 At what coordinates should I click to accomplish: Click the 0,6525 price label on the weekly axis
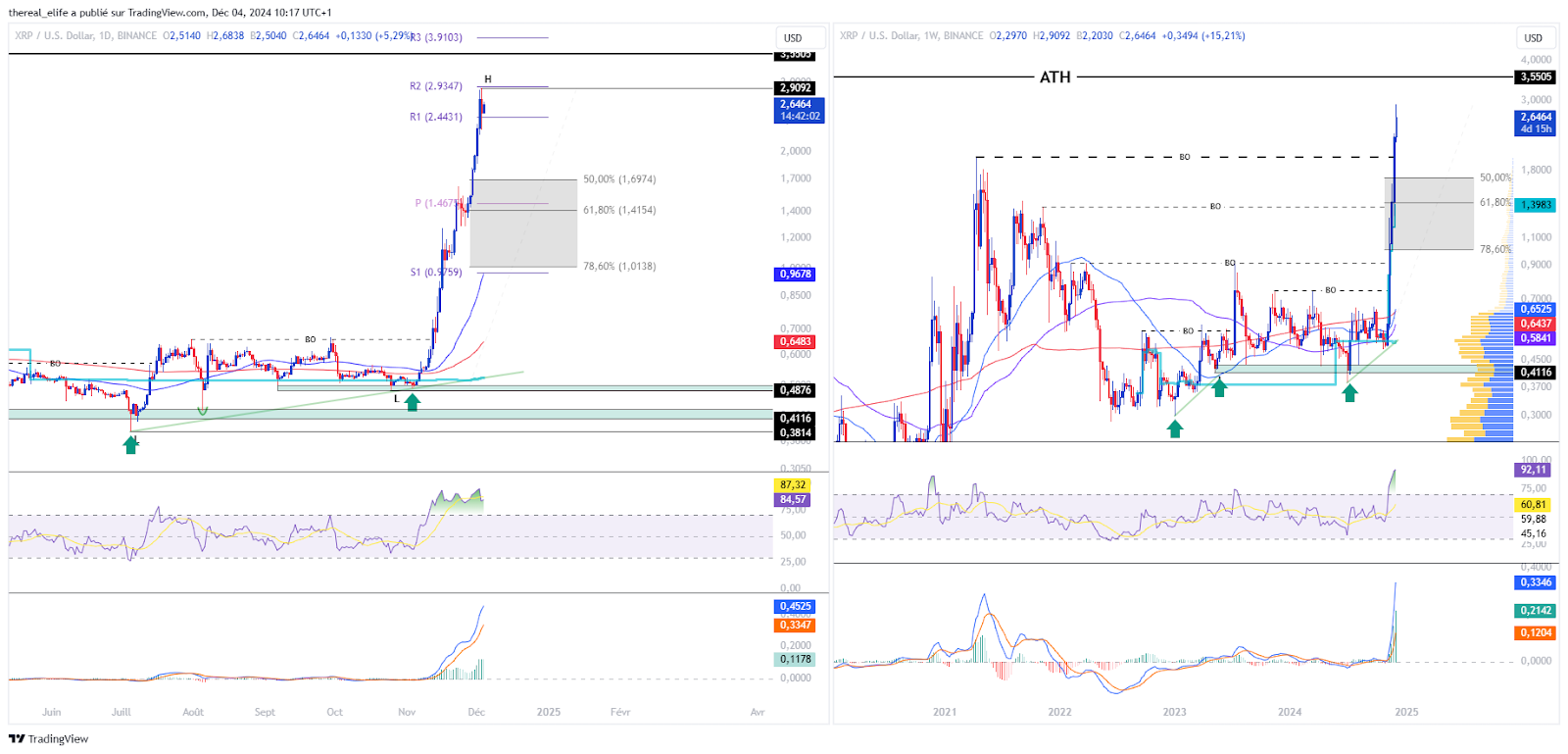tap(1536, 309)
